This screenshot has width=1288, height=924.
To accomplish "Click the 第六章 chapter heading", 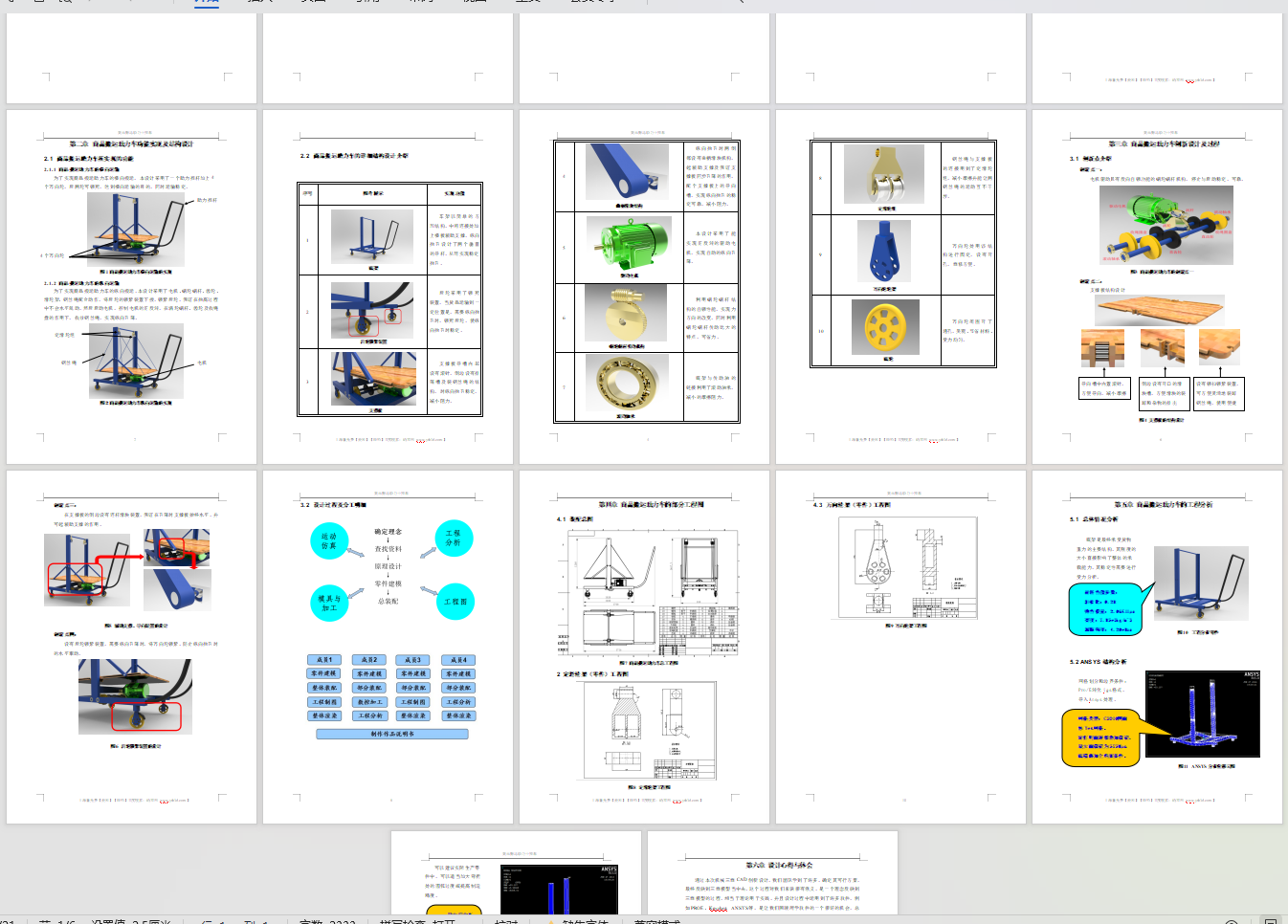I will [x=779, y=865].
